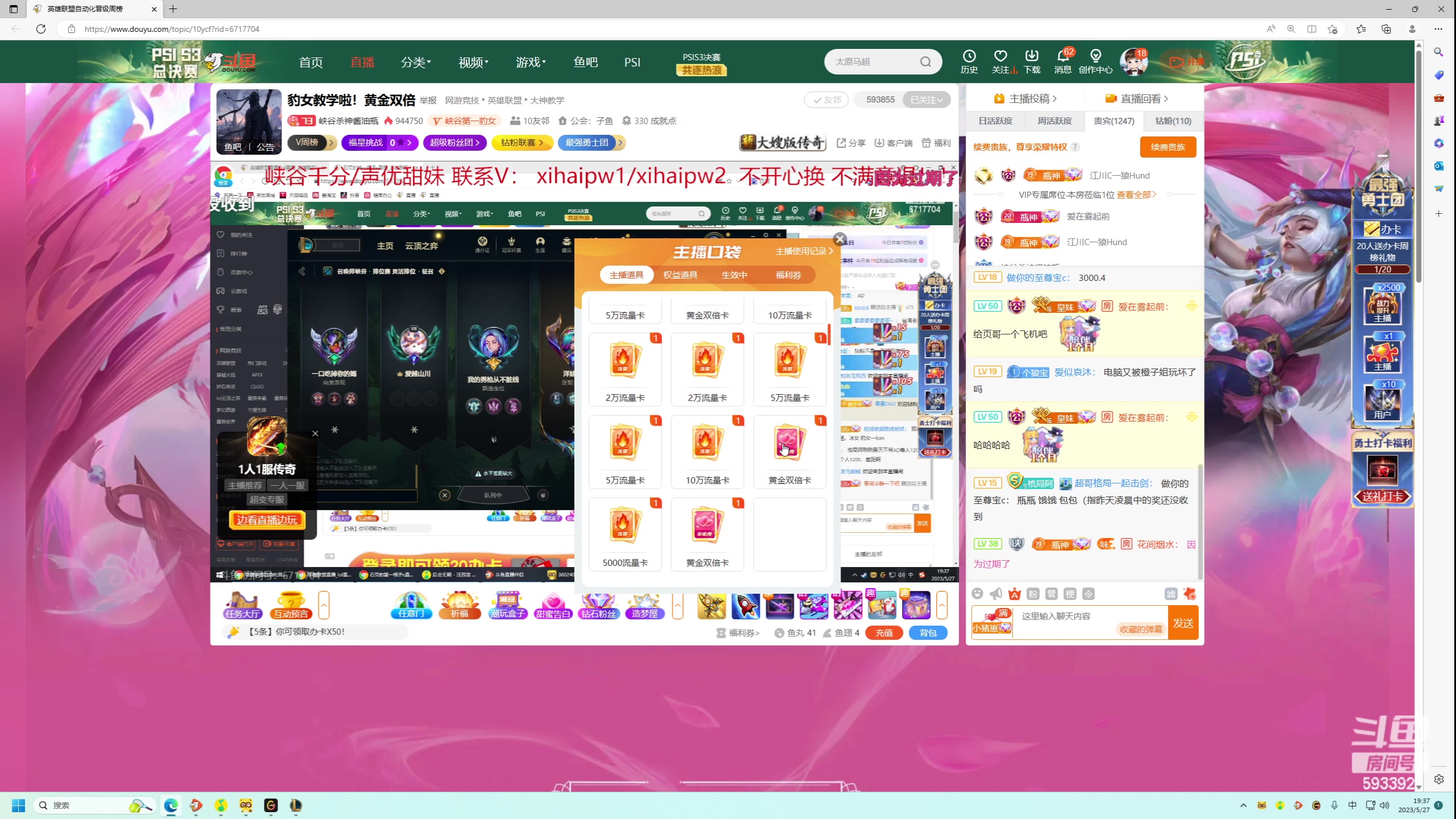This screenshot has width=1456, height=819.
Task: Expand the 视频 dropdown in navigation
Action: tap(473, 62)
